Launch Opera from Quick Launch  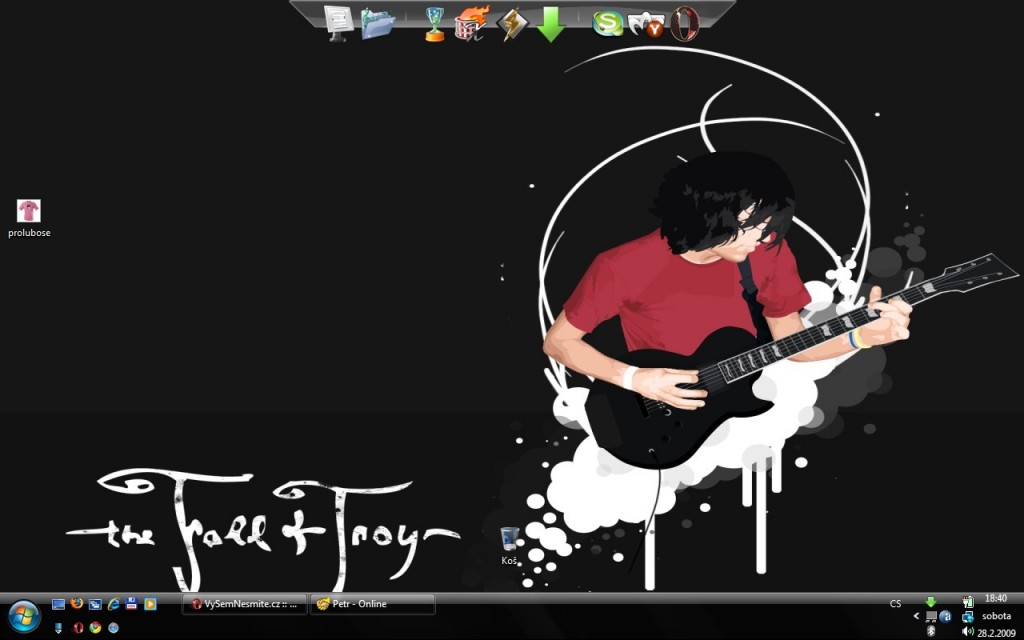pyautogui.click(x=78, y=628)
